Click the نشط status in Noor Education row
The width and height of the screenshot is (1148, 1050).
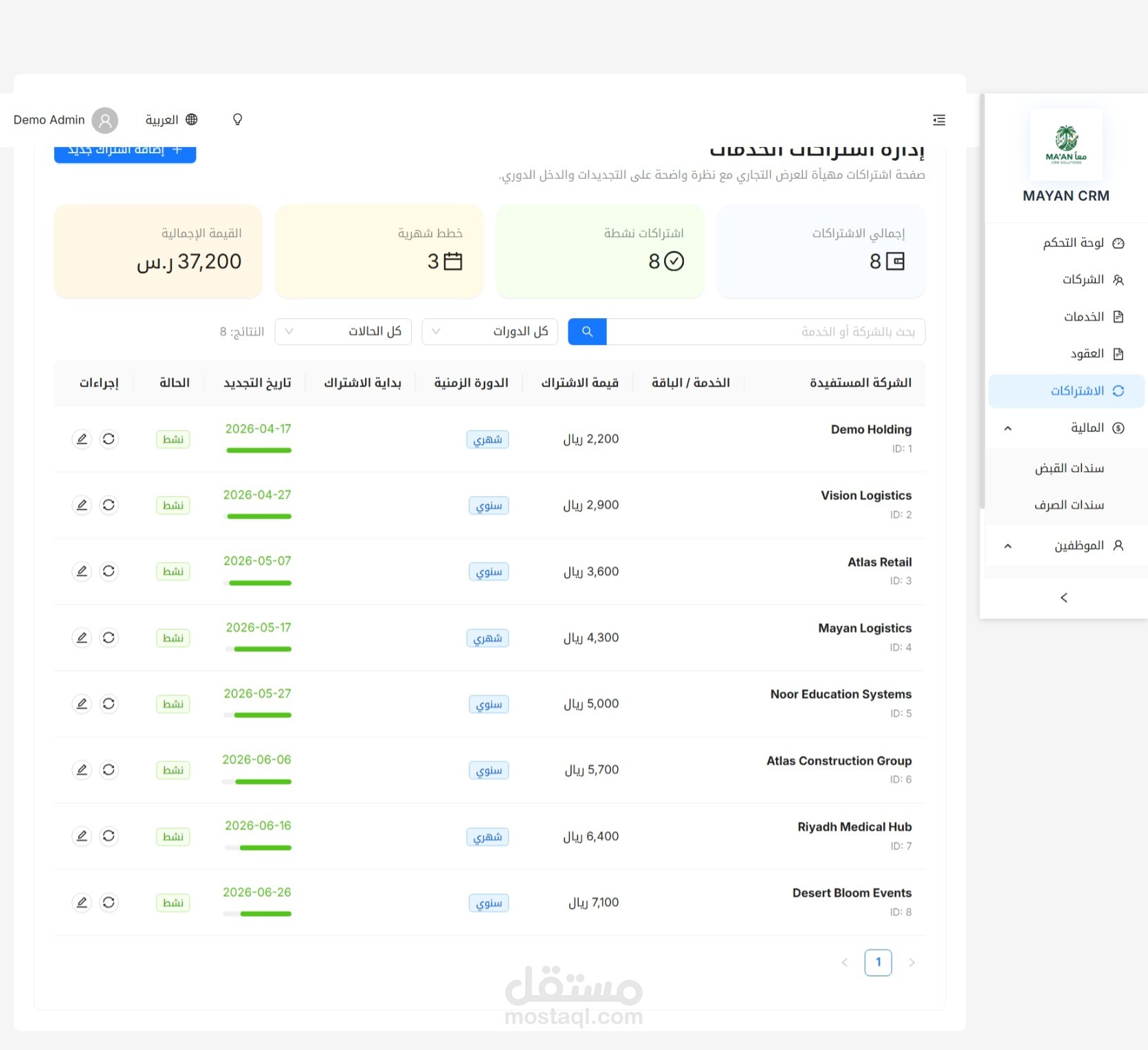173,704
